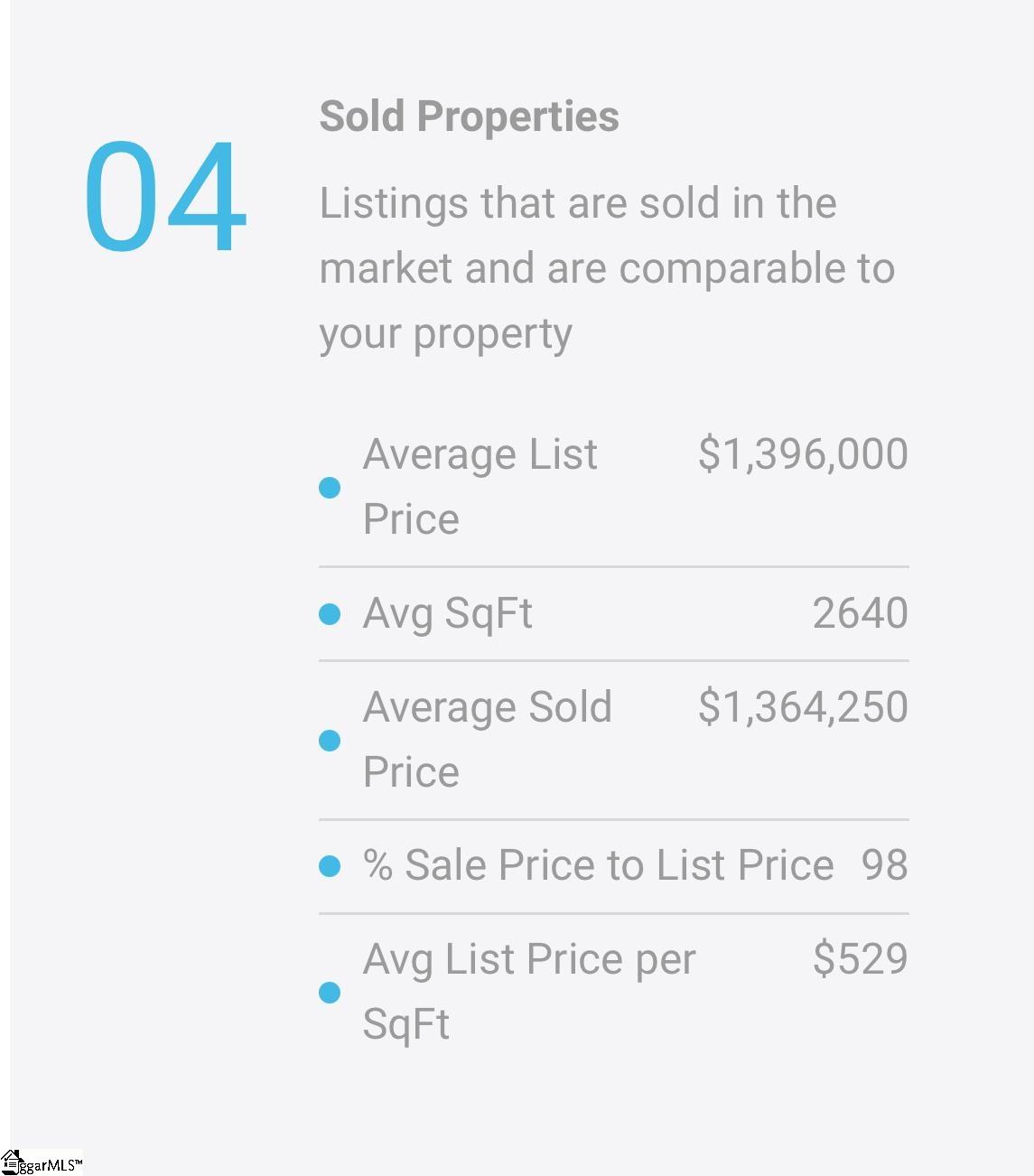Click the large blue 04 section number
The image size is (1034, 1176).
pos(165,196)
